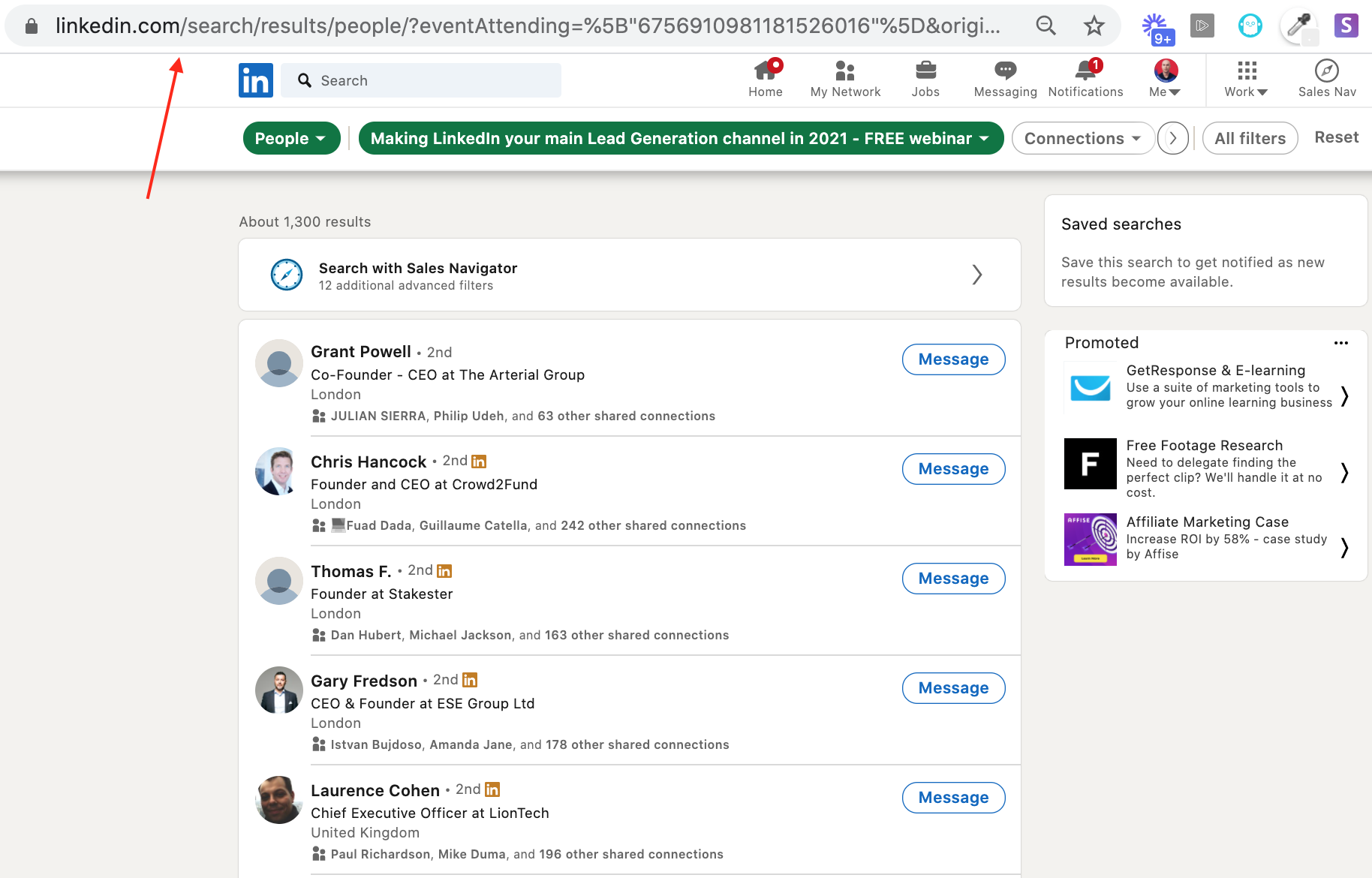
Task: Show more filters with right chevron
Action: point(1173,138)
